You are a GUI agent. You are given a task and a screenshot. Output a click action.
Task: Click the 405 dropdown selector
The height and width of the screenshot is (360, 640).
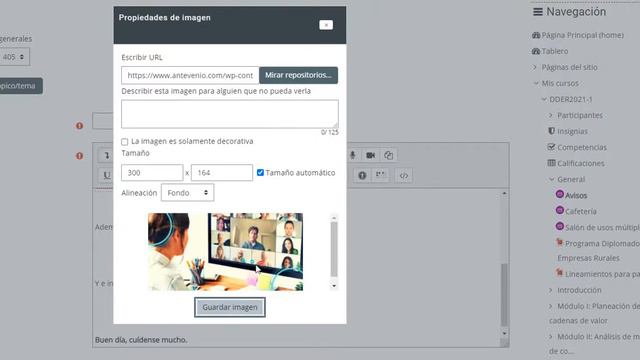coord(14,57)
